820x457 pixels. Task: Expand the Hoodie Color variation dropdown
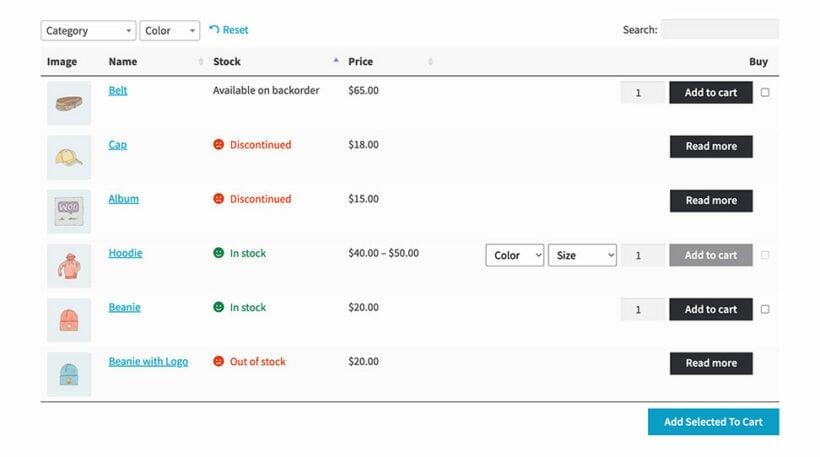pos(515,255)
